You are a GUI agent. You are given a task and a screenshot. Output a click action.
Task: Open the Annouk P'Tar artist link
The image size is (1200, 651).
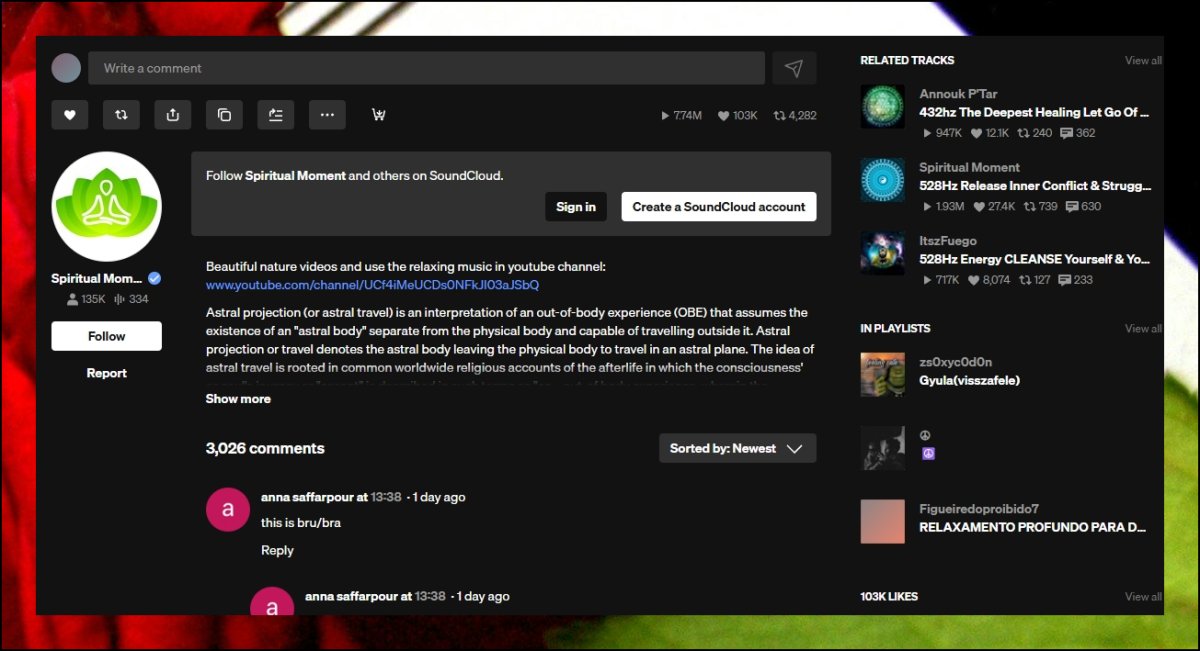click(958, 94)
